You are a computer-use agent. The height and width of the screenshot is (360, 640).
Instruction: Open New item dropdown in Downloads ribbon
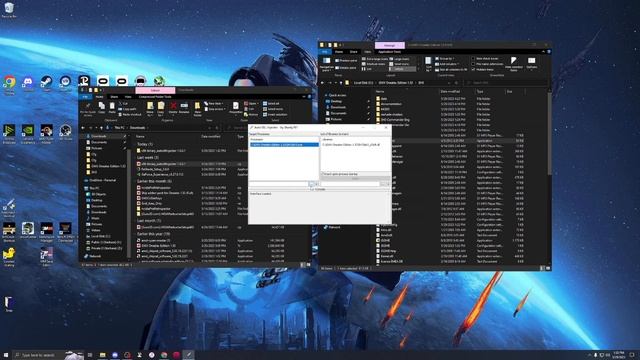pyautogui.click(x=214, y=104)
